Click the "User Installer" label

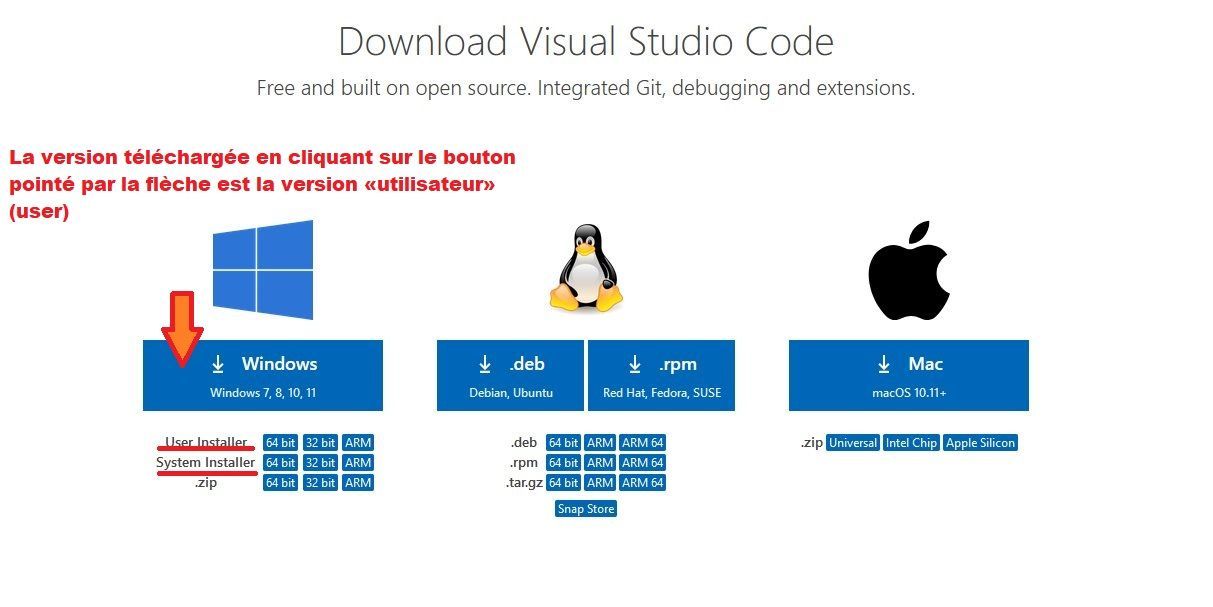(x=206, y=443)
